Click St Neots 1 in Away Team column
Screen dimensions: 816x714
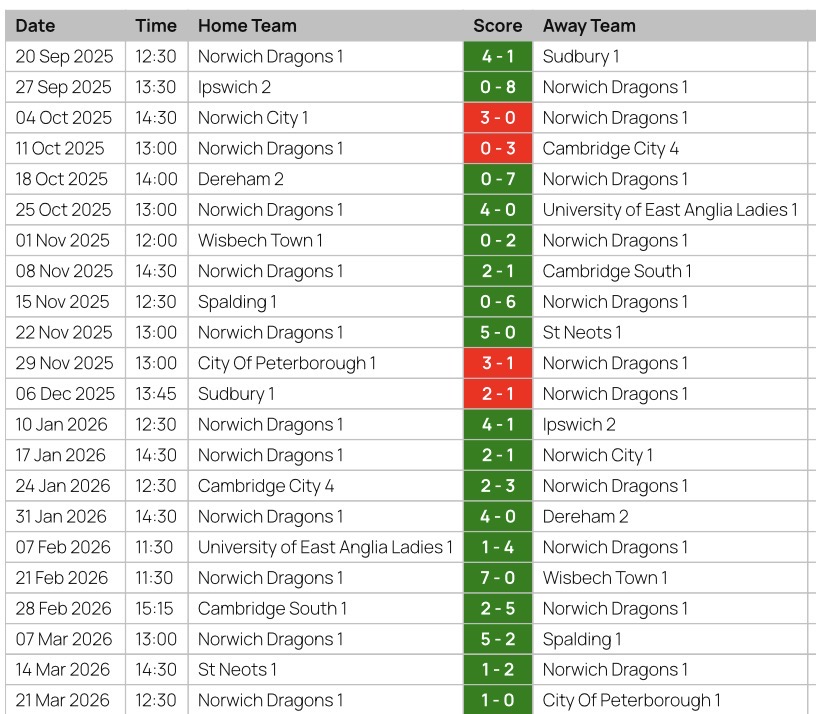pyautogui.click(x=582, y=333)
